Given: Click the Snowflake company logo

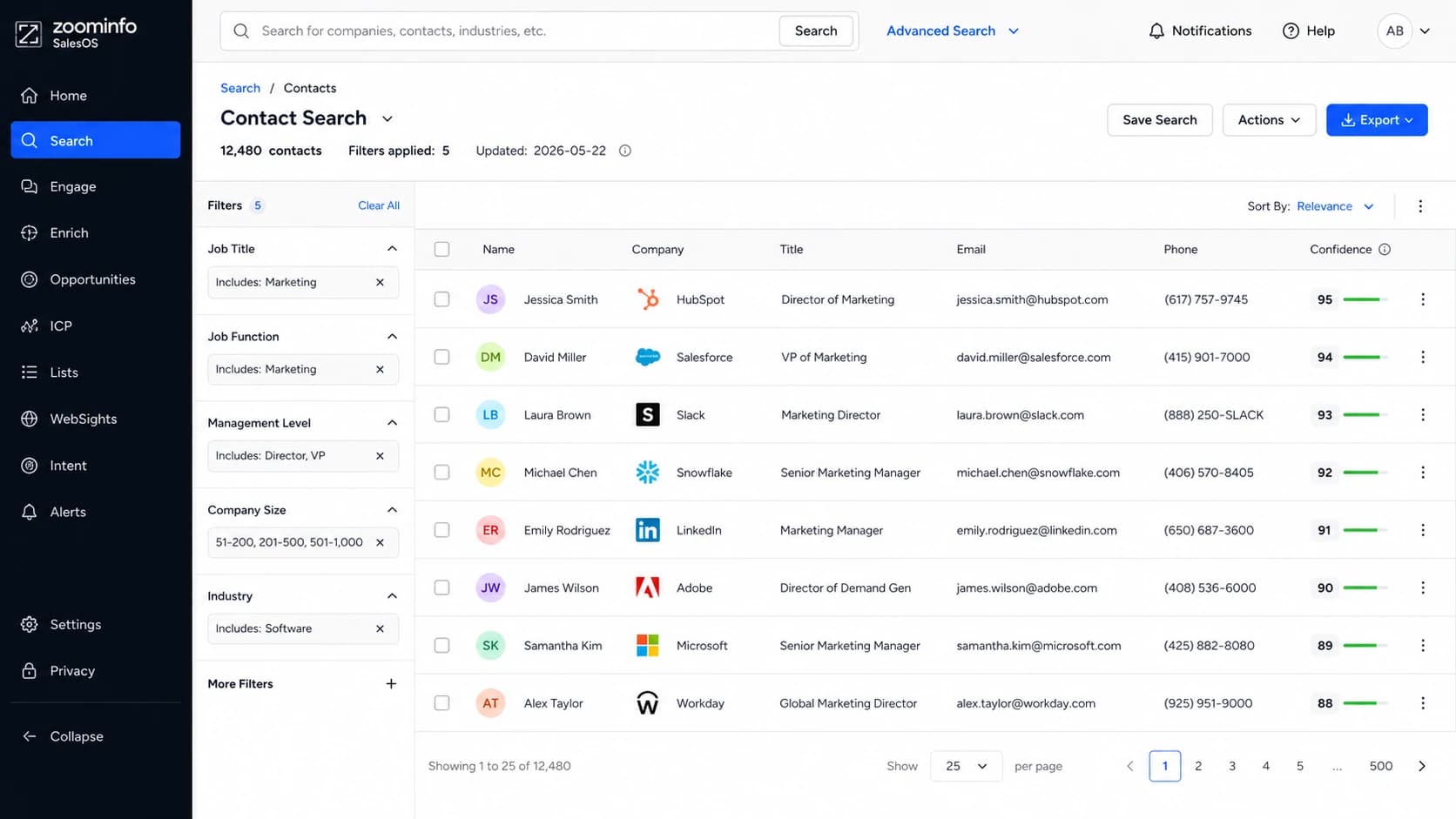Looking at the screenshot, I should pyautogui.click(x=648, y=472).
